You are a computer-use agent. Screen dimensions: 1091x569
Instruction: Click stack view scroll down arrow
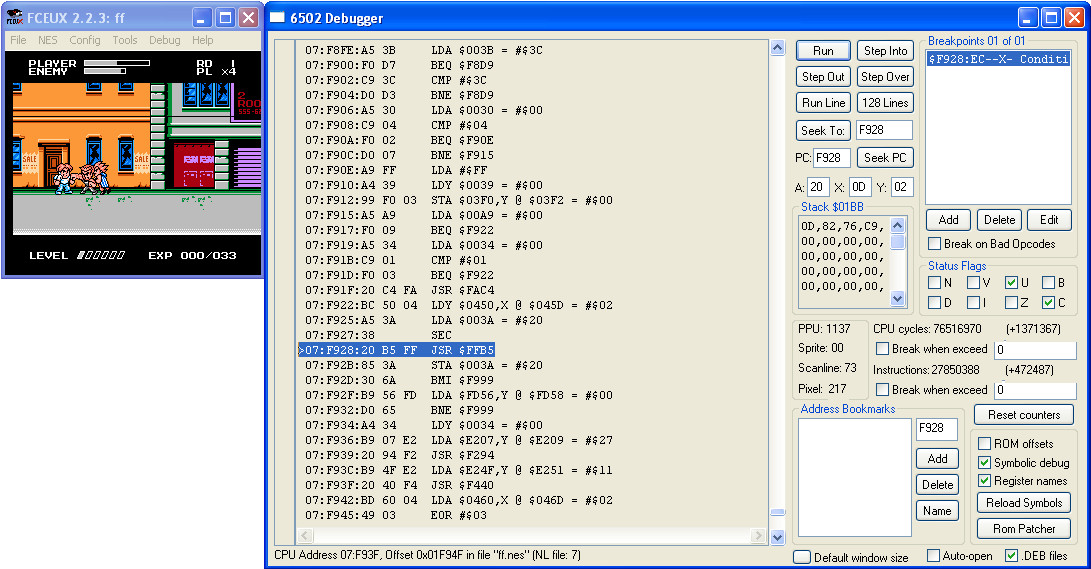[898, 298]
